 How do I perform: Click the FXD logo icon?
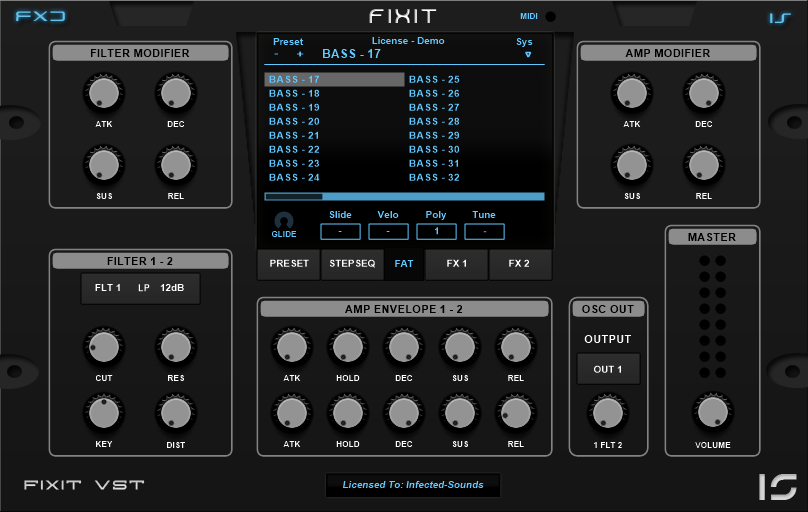(x=40, y=16)
